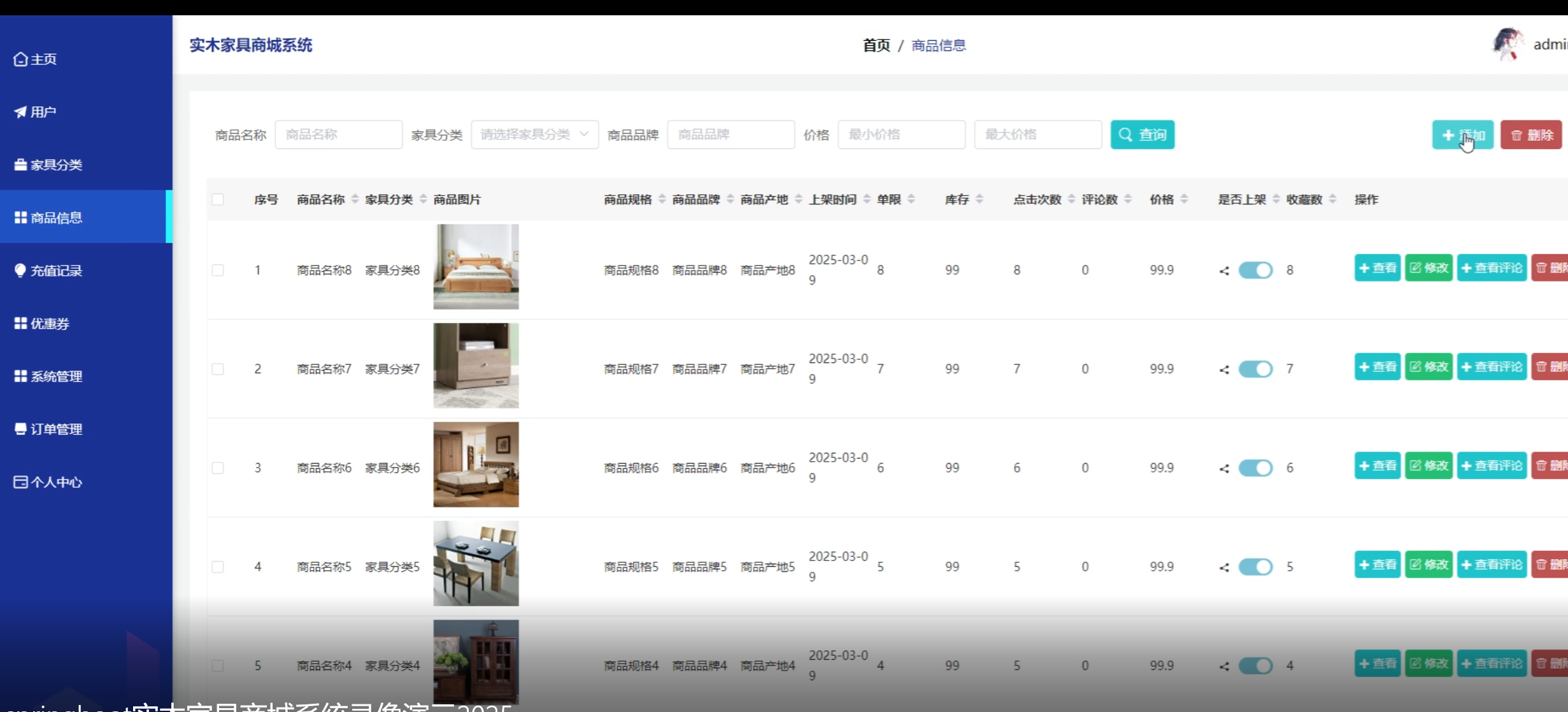Viewport: 1568px width, 712px height.
Task: Click the 查询 search button
Action: (x=1142, y=134)
